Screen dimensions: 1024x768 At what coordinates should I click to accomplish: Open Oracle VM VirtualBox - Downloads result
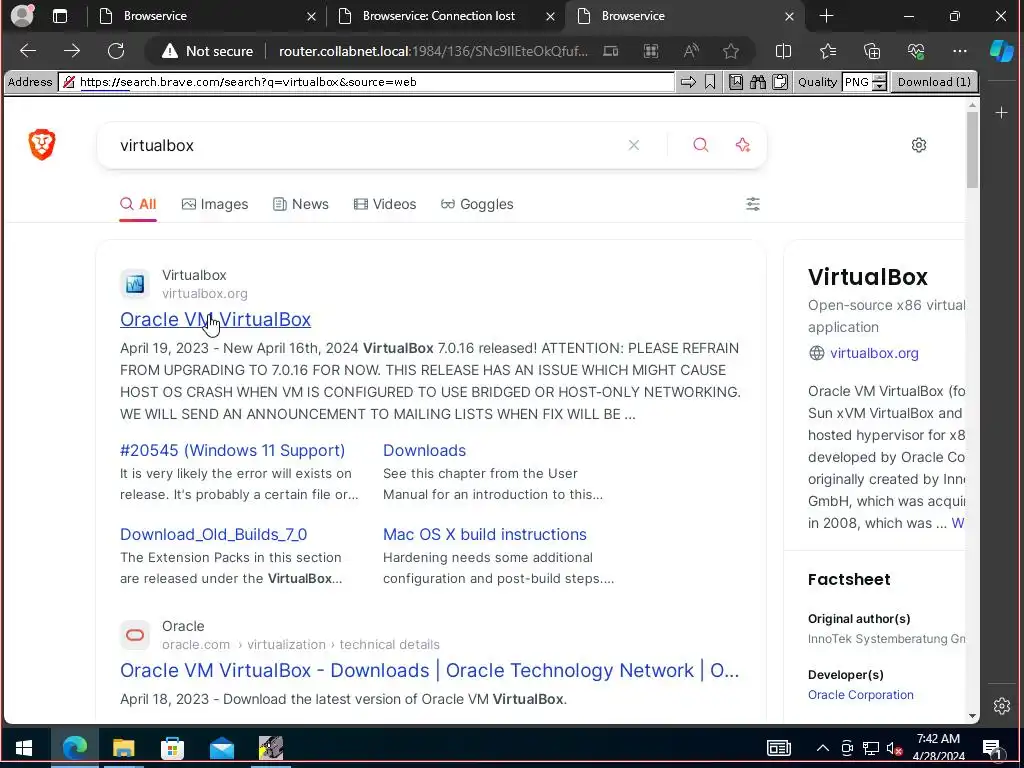coord(430,671)
